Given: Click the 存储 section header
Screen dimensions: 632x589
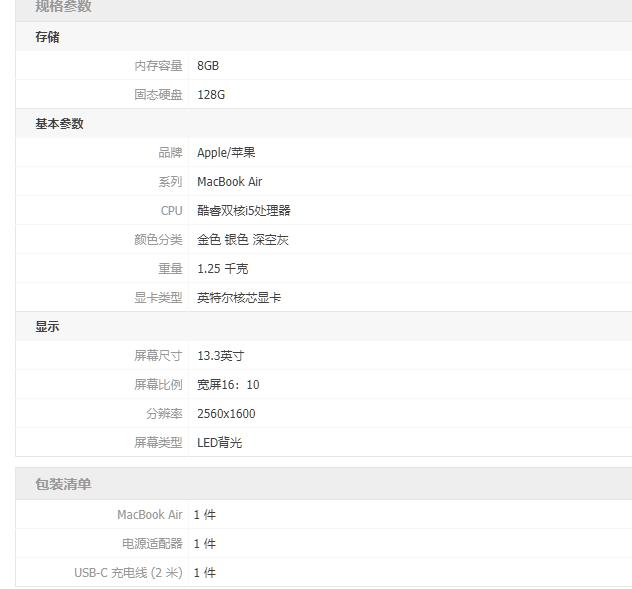Looking at the screenshot, I should click(x=47, y=37).
